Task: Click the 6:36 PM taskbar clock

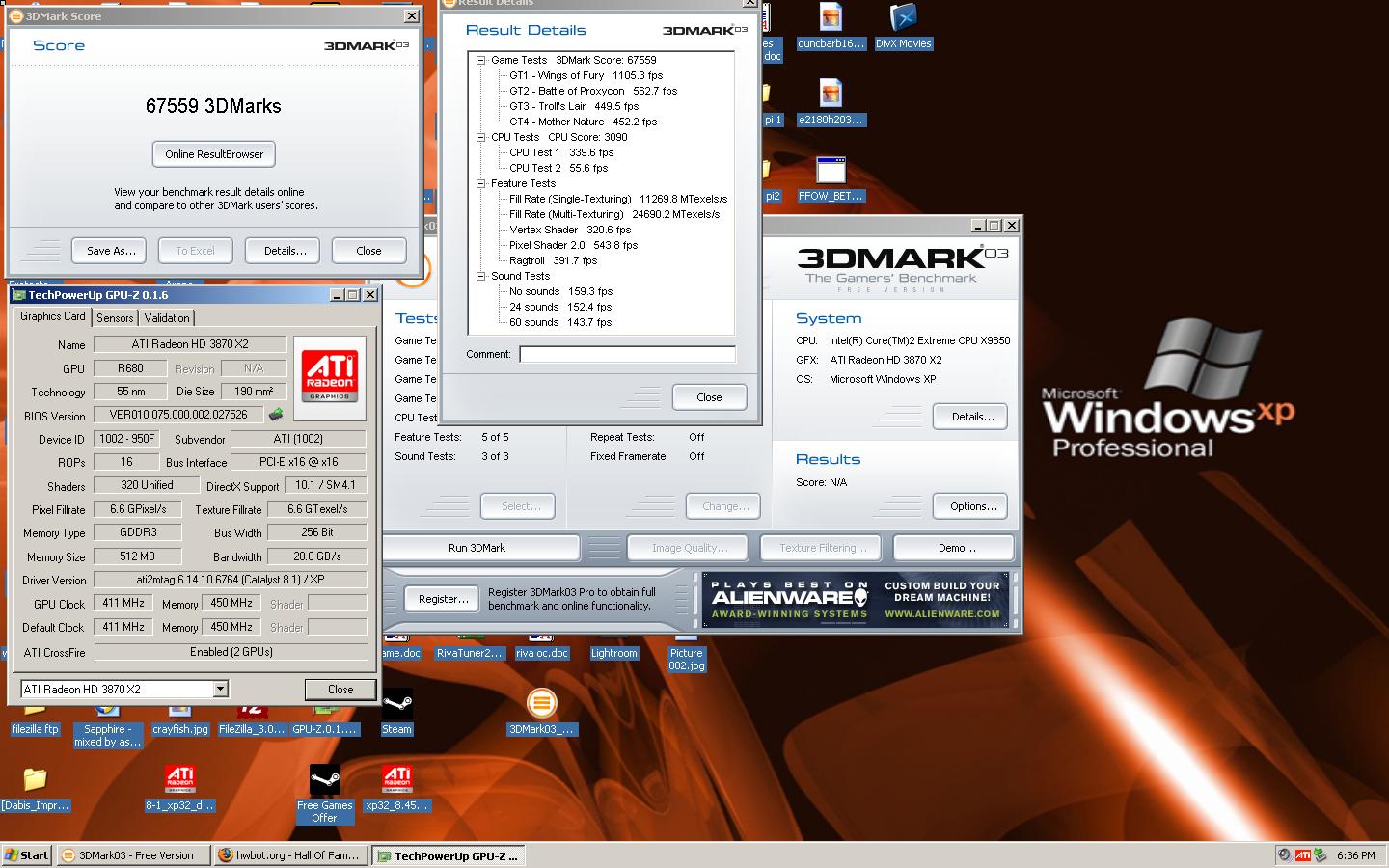Action: (1355, 855)
